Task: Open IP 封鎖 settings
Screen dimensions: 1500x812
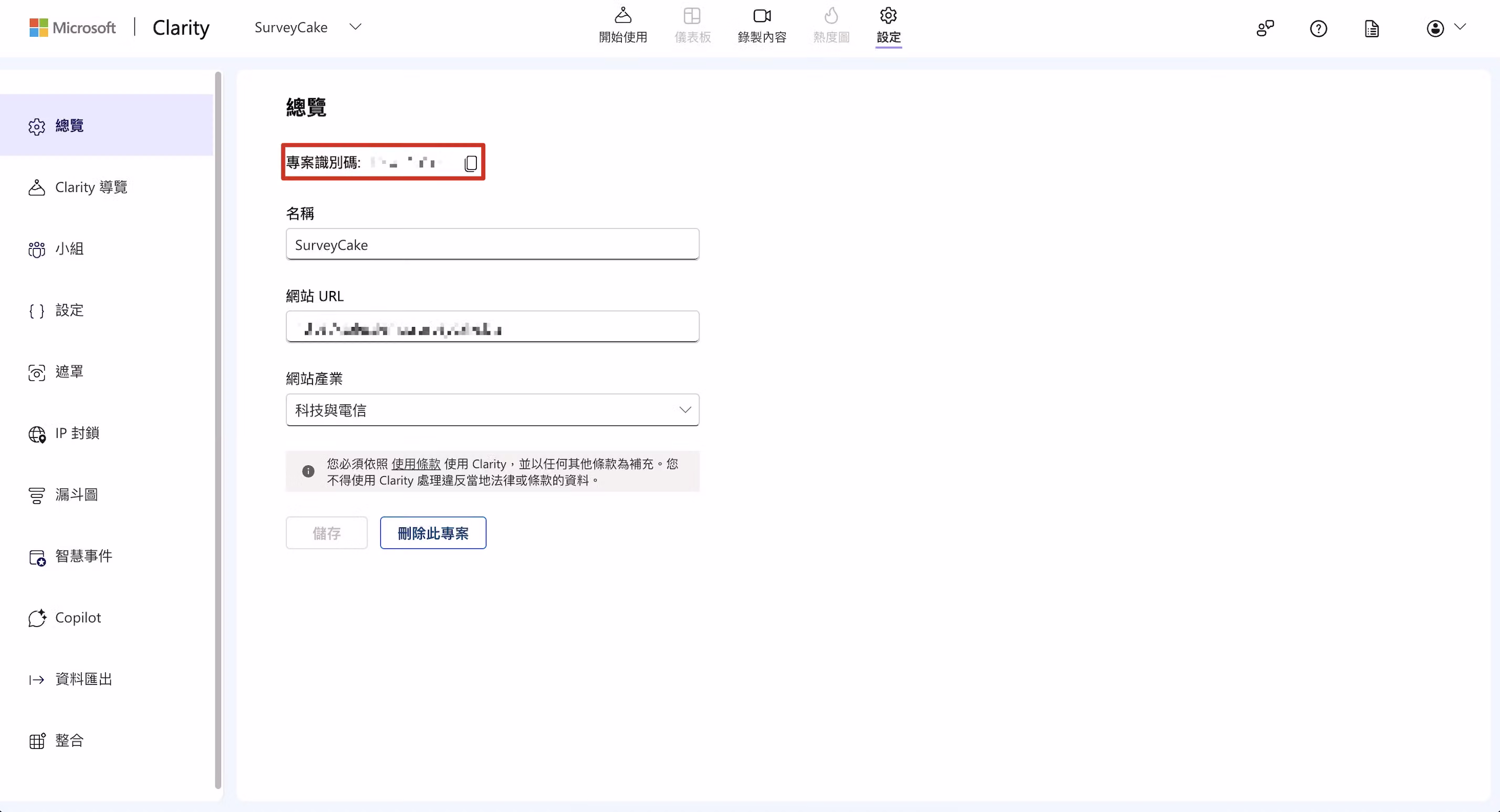Action: tap(107, 433)
